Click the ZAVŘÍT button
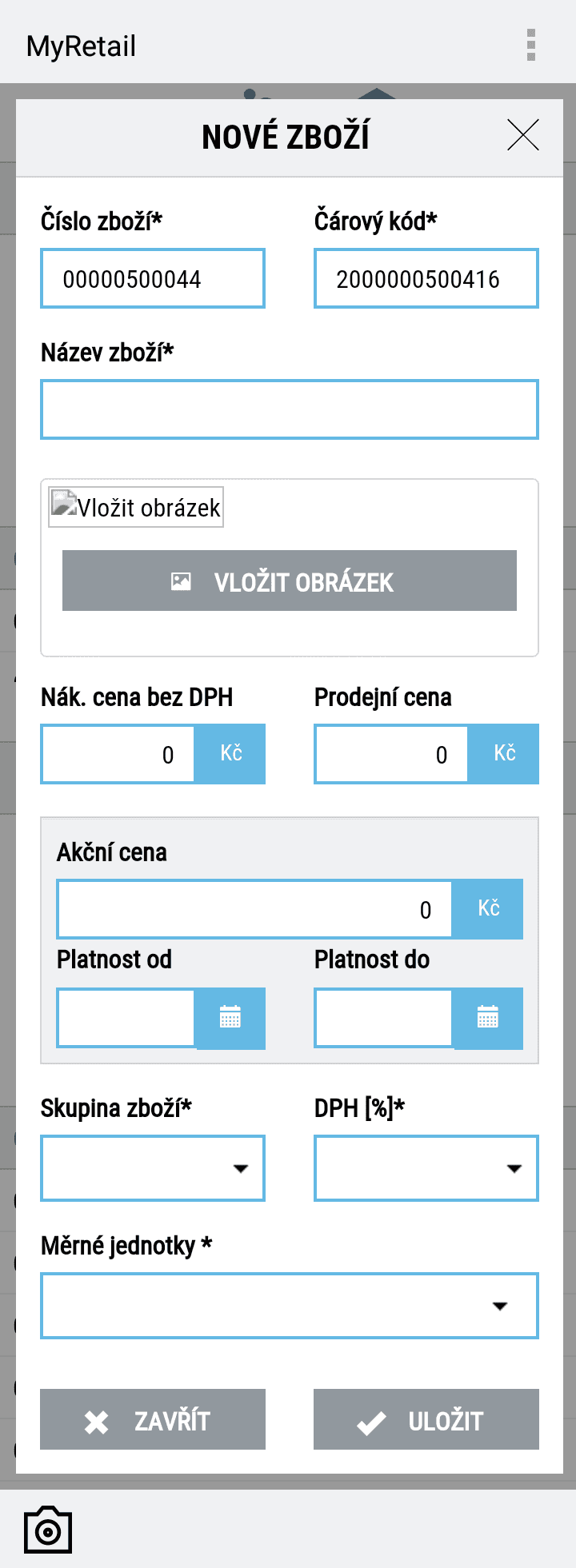The height and width of the screenshot is (1568, 576). tap(153, 1419)
